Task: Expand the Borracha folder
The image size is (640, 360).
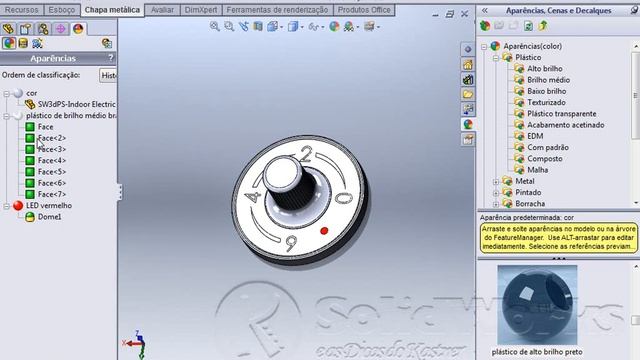Action: 496,204
